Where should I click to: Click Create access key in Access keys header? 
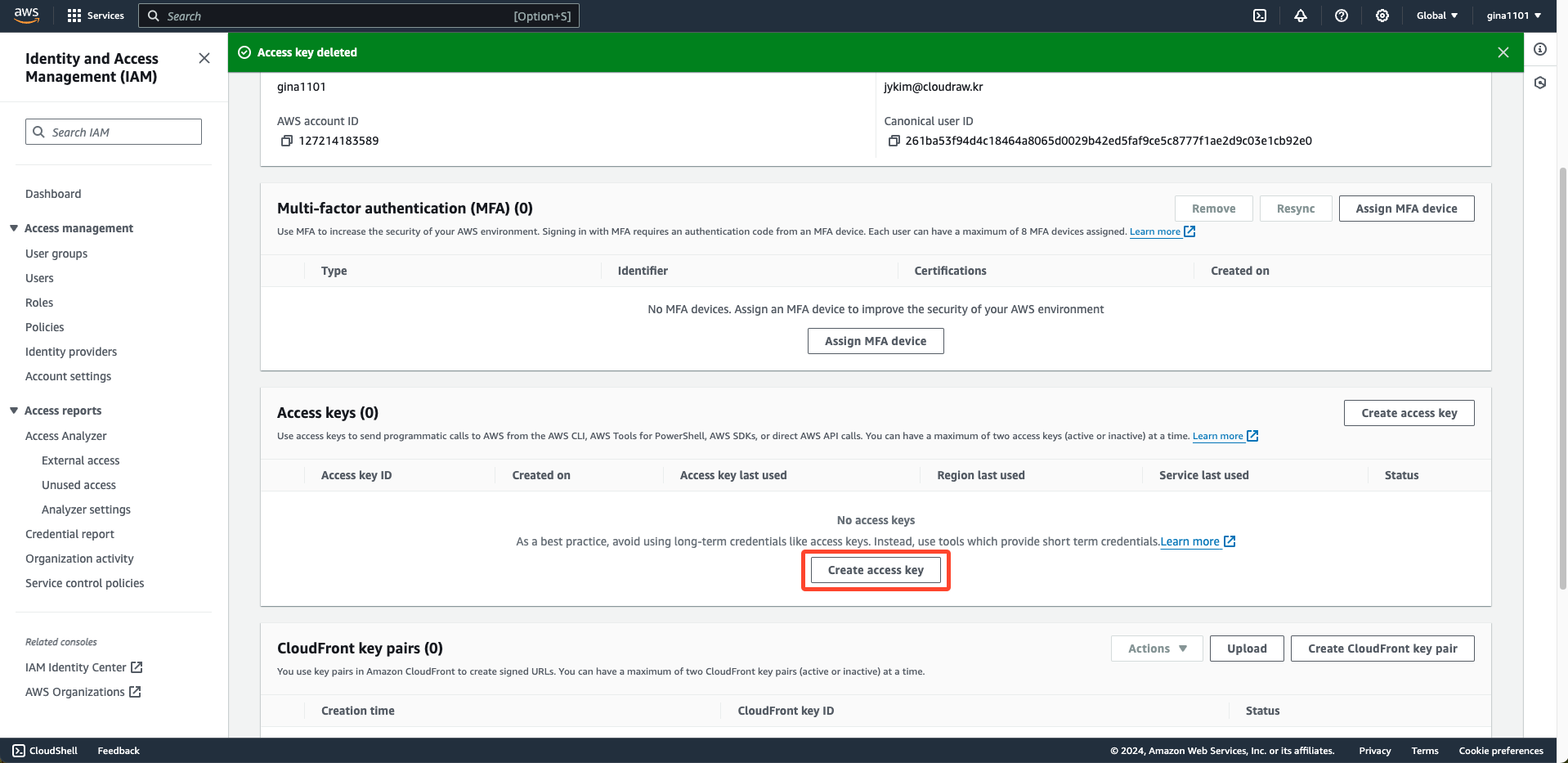[x=1409, y=413]
